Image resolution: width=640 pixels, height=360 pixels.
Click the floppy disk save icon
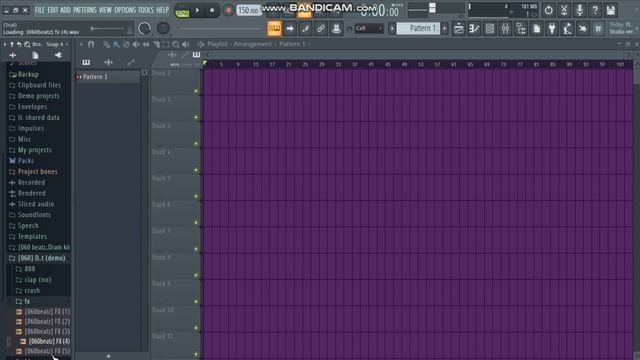(611, 10)
